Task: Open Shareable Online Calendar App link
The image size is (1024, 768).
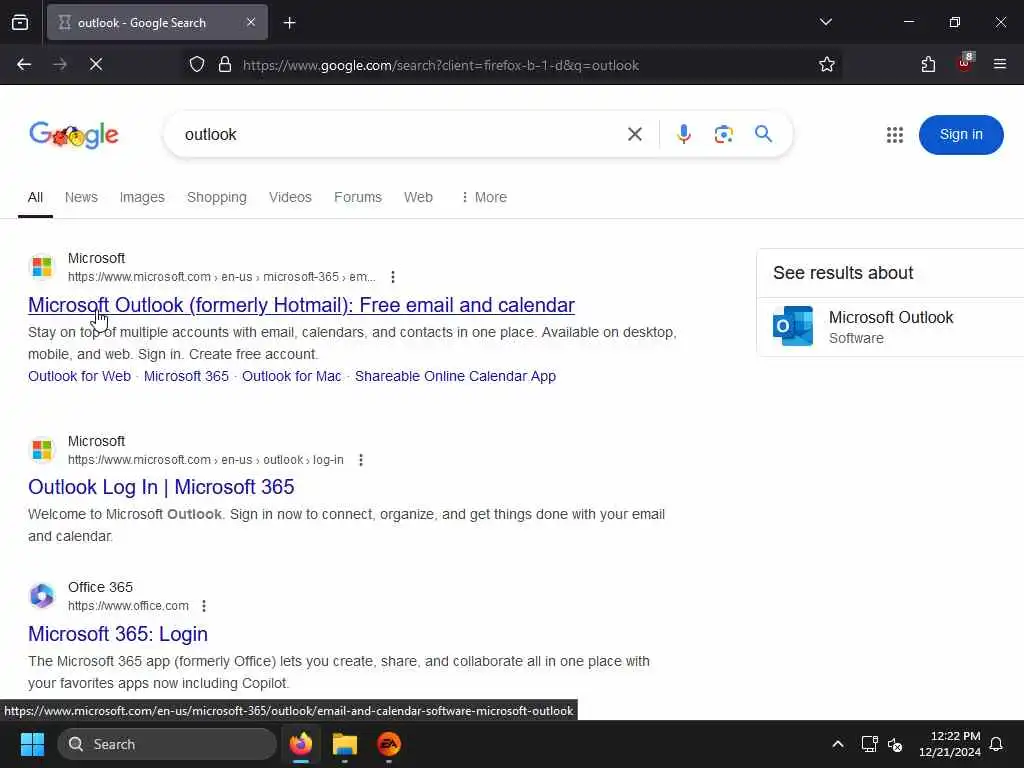Action: click(455, 376)
